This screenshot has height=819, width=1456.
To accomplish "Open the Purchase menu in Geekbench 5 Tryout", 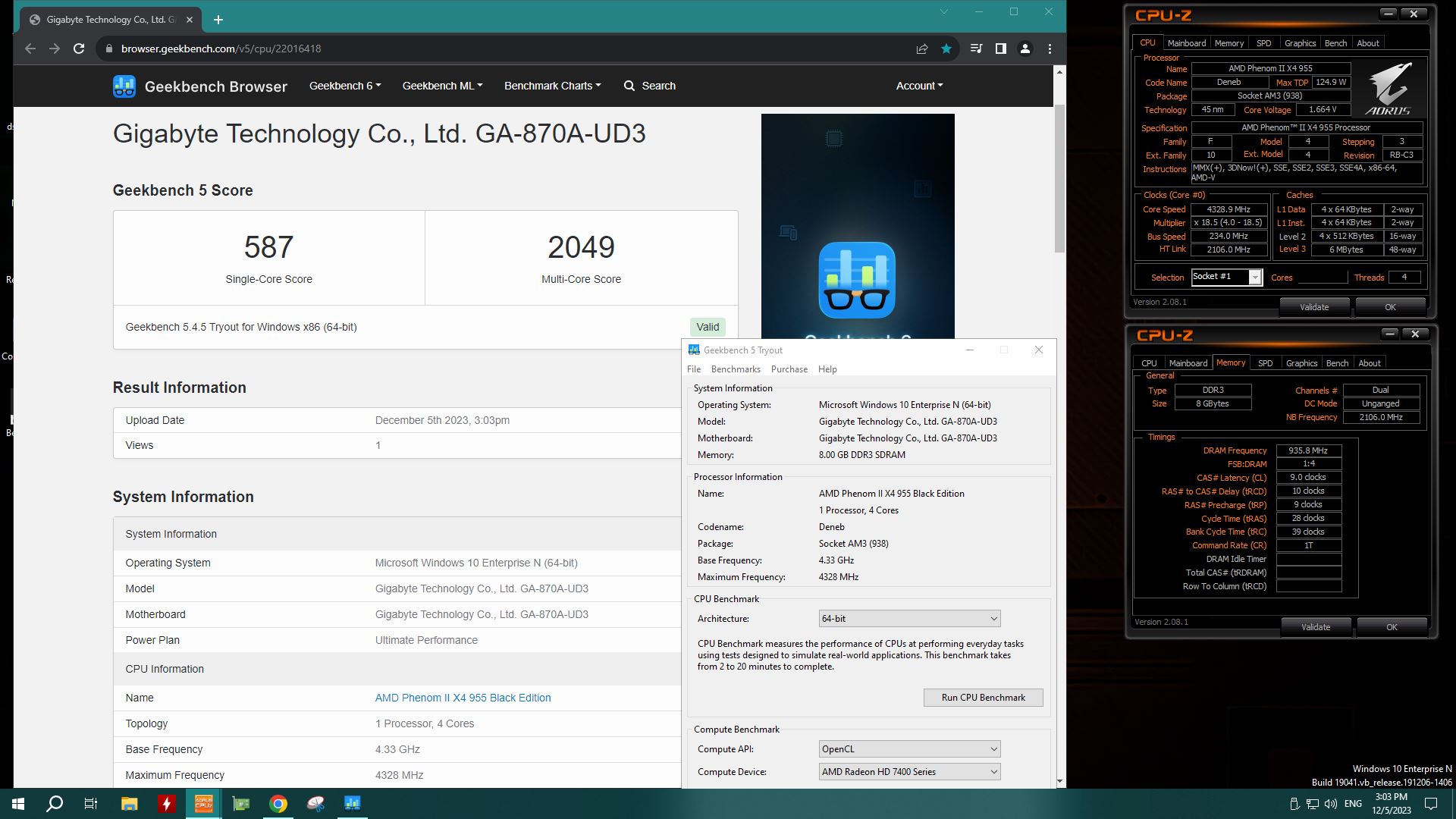I will click(x=789, y=369).
